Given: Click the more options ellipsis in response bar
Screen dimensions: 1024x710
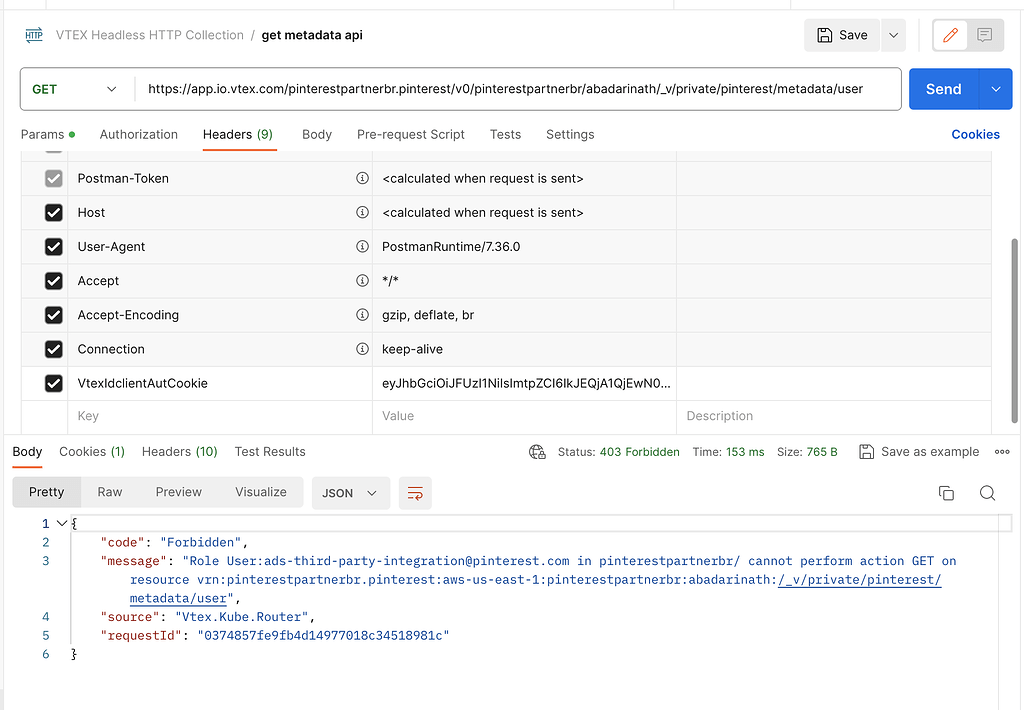Looking at the screenshot, I should (x=1002, y=452).
